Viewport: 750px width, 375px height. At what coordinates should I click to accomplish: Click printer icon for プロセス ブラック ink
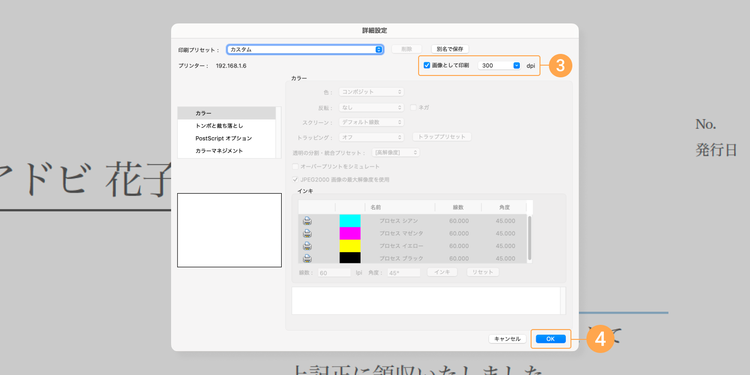(x=307, y=258)
